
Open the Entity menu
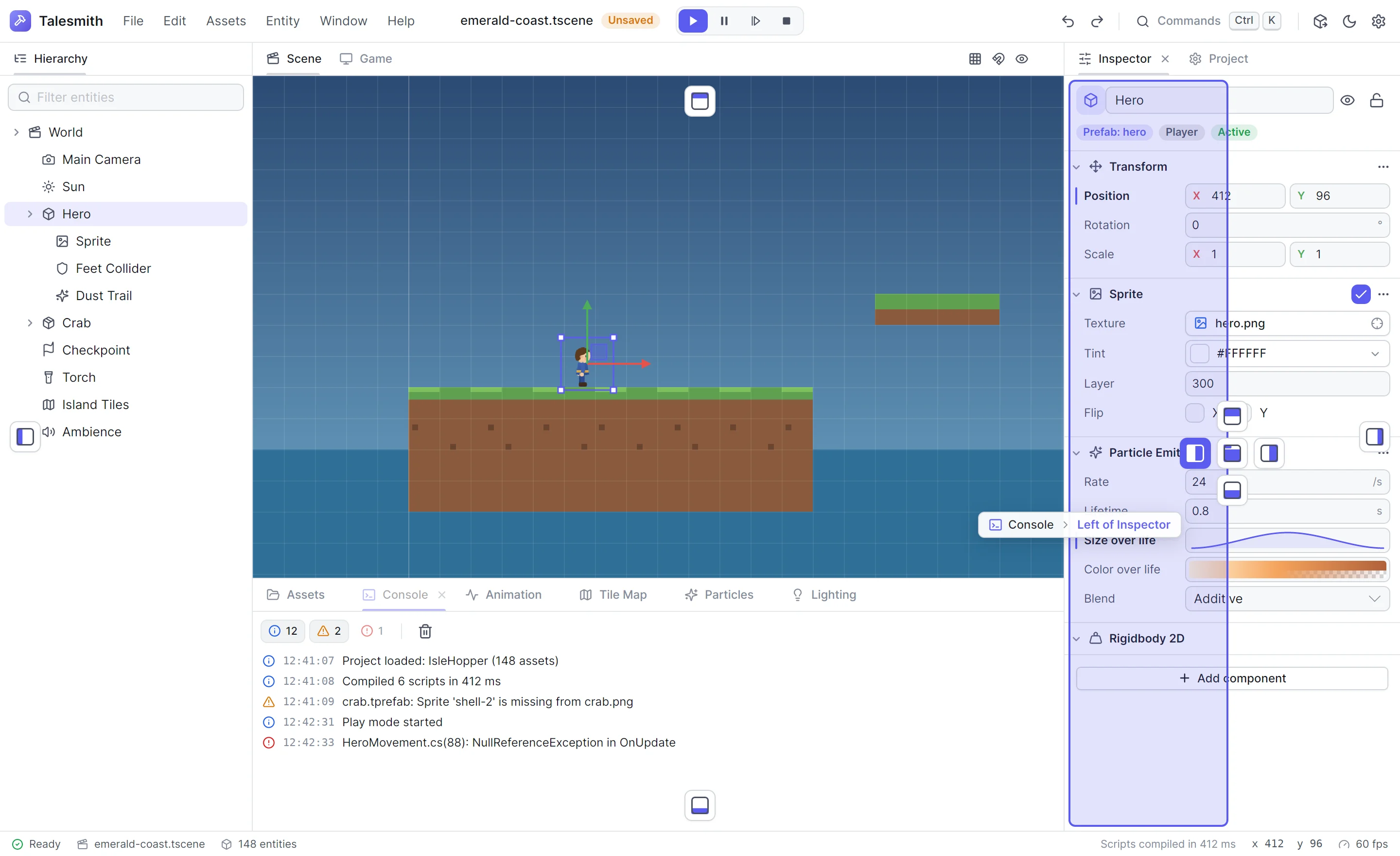pyautogui.click(x=282, y=21)
